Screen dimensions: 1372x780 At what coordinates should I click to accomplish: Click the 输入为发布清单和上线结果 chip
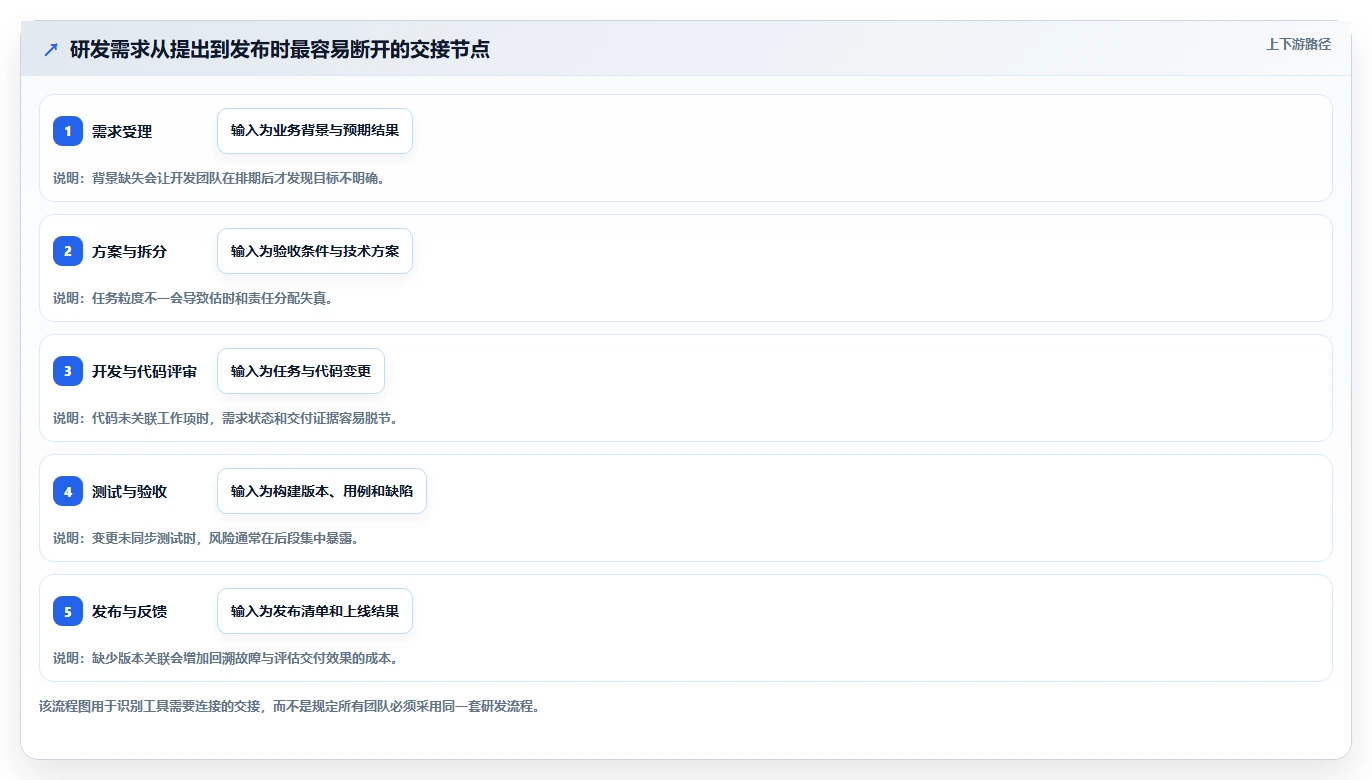pyautogui.click(x=315, y=611)
